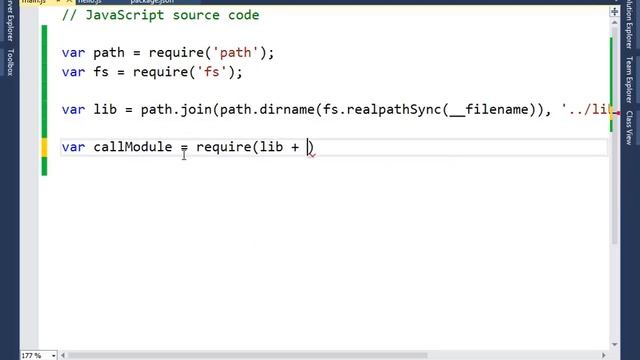
Task: Click on 'fs' string in require('fs')
Action: click(211, 72)
